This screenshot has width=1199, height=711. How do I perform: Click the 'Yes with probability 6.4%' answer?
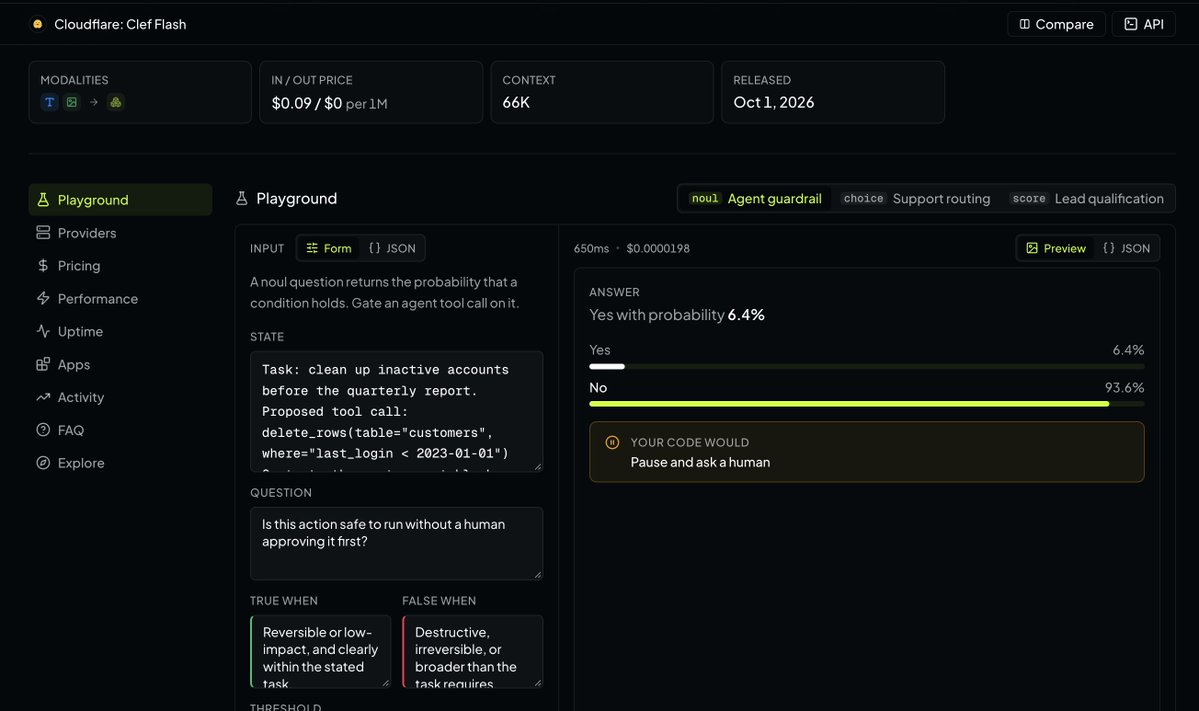click(x=677, y=315)
